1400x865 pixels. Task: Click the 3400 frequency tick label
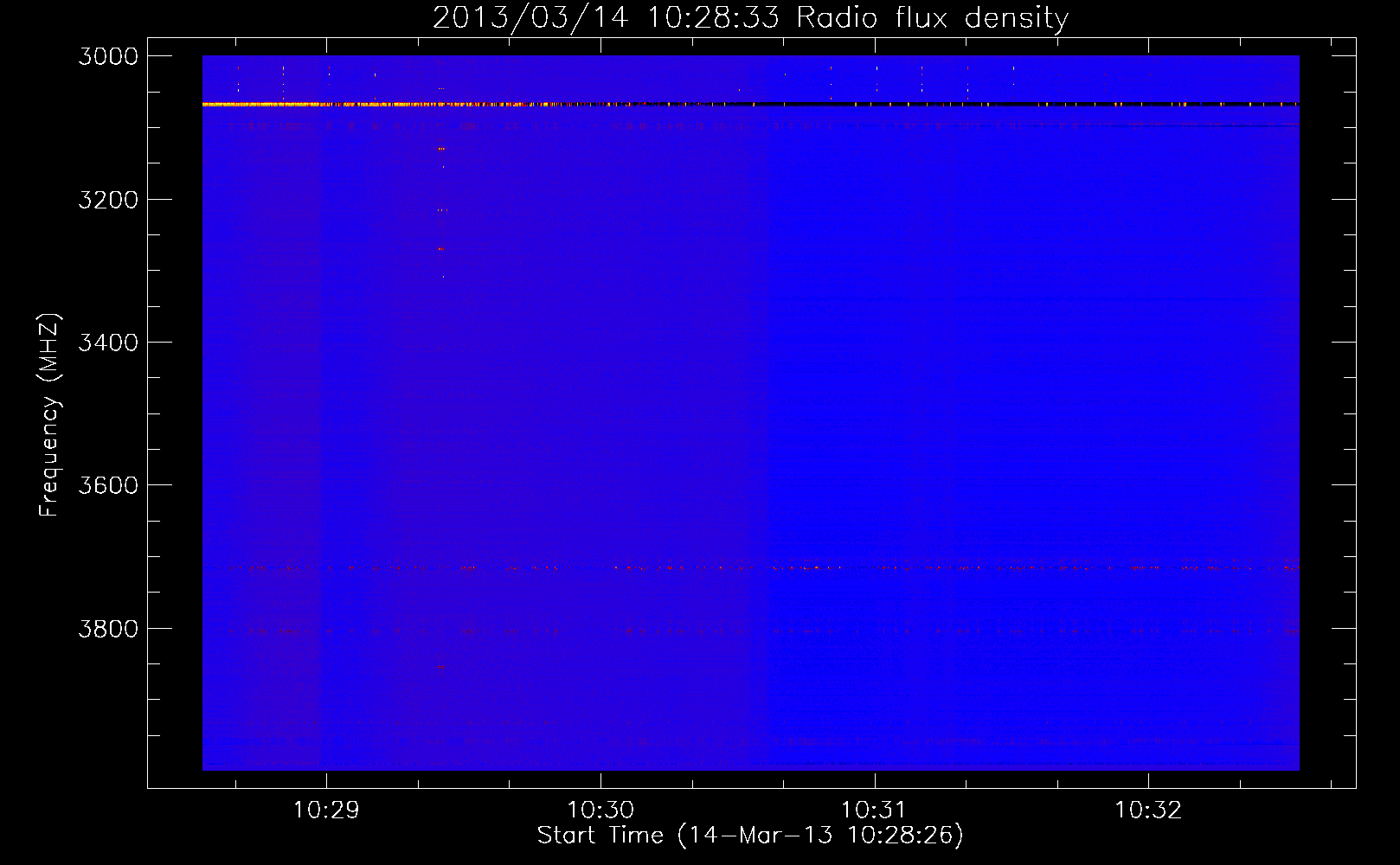tap(108, 343)
